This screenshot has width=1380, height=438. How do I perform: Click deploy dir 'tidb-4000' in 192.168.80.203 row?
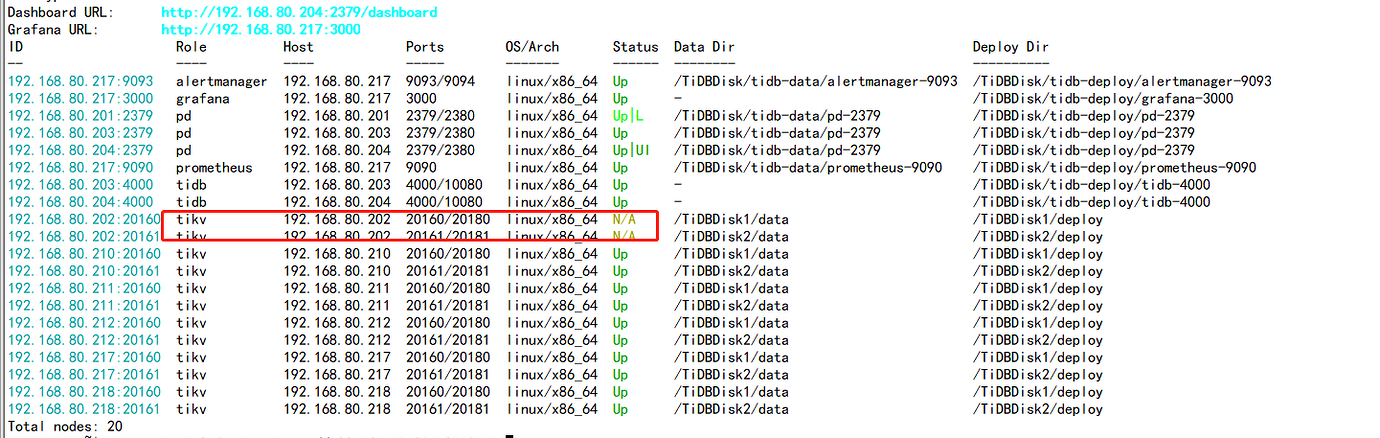click(1091, 185)
